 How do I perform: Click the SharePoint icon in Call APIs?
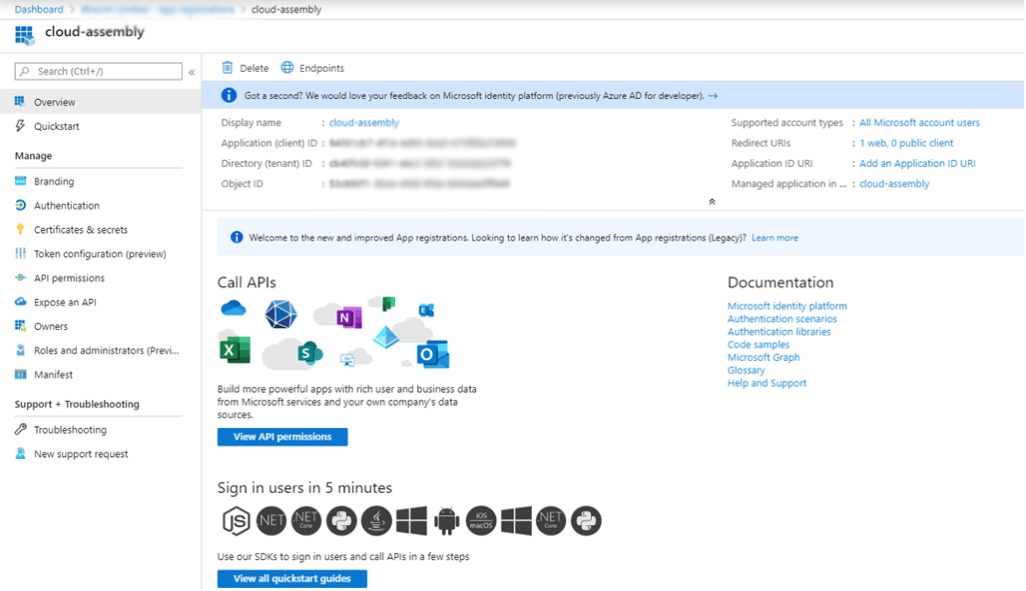310,353
